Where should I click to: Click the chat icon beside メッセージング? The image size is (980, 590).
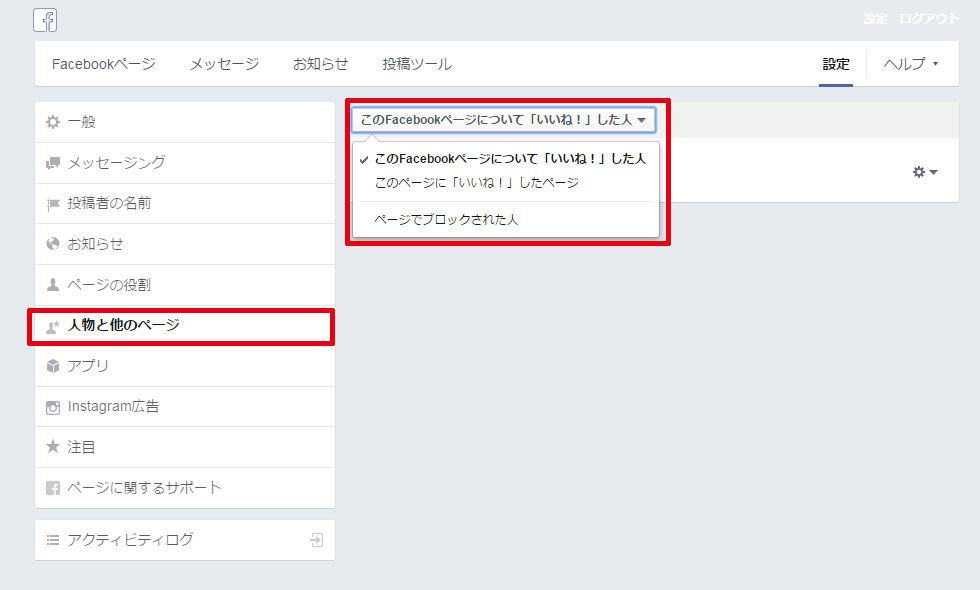[x=53, y=163]
